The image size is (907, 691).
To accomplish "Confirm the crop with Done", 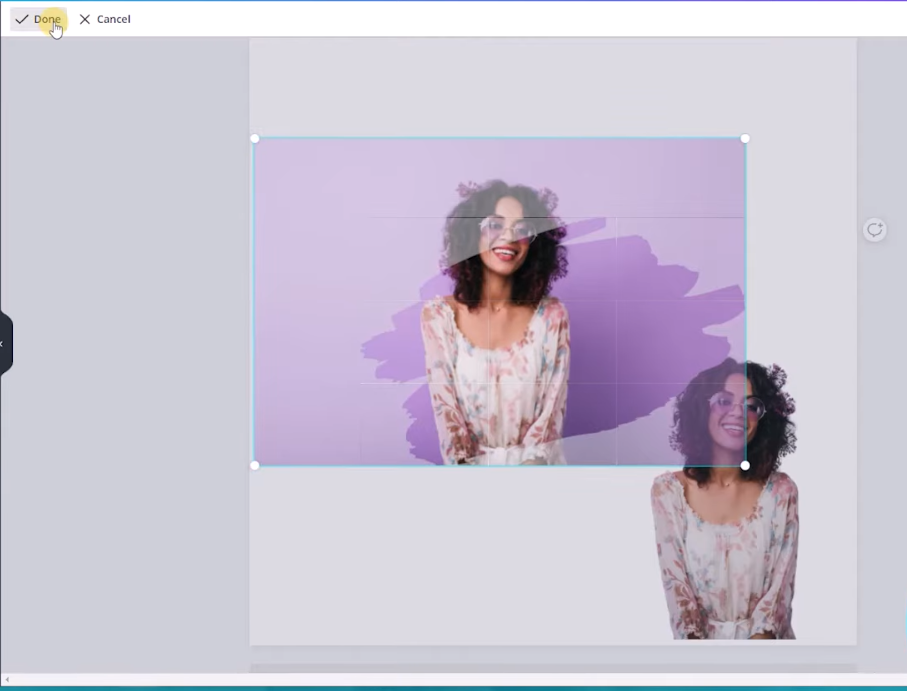I will [38, 19].
